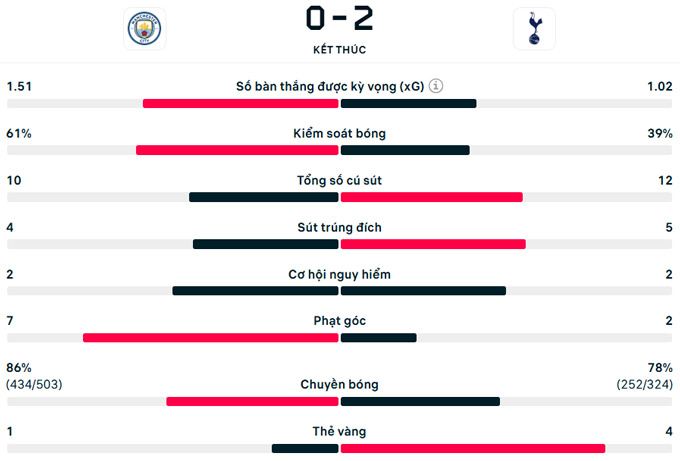Viewport: 680px width, 461px height.
Task: Select the KẾT THÚC match status label
Action: 340,49
